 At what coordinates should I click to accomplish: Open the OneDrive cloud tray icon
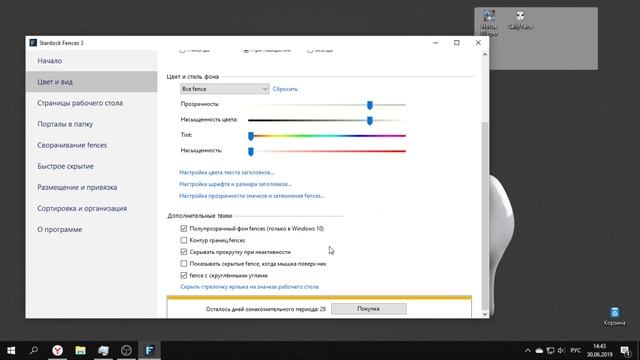pos(539,351)
